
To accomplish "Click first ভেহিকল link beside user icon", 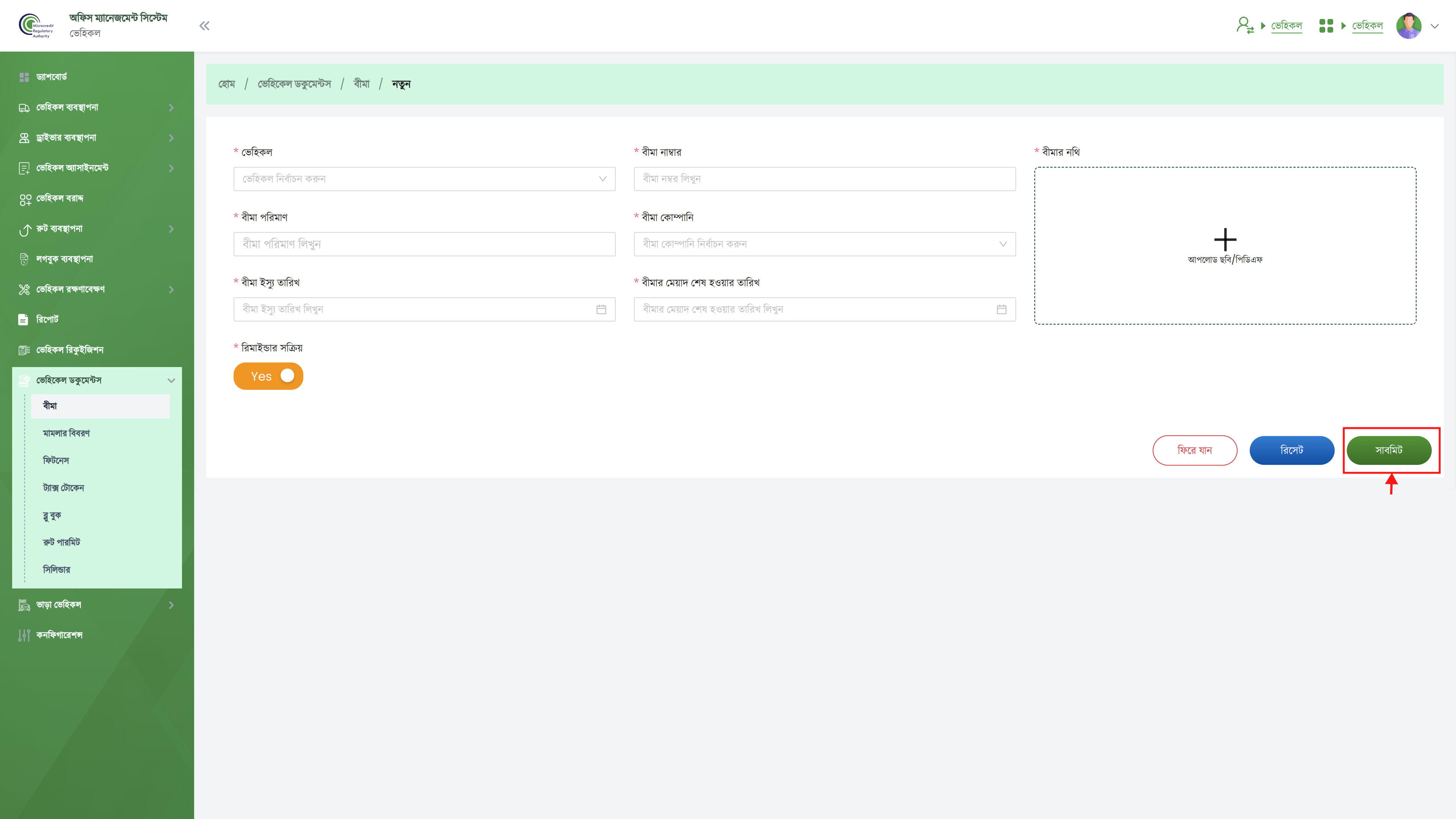I will (x=1287, y=26).
